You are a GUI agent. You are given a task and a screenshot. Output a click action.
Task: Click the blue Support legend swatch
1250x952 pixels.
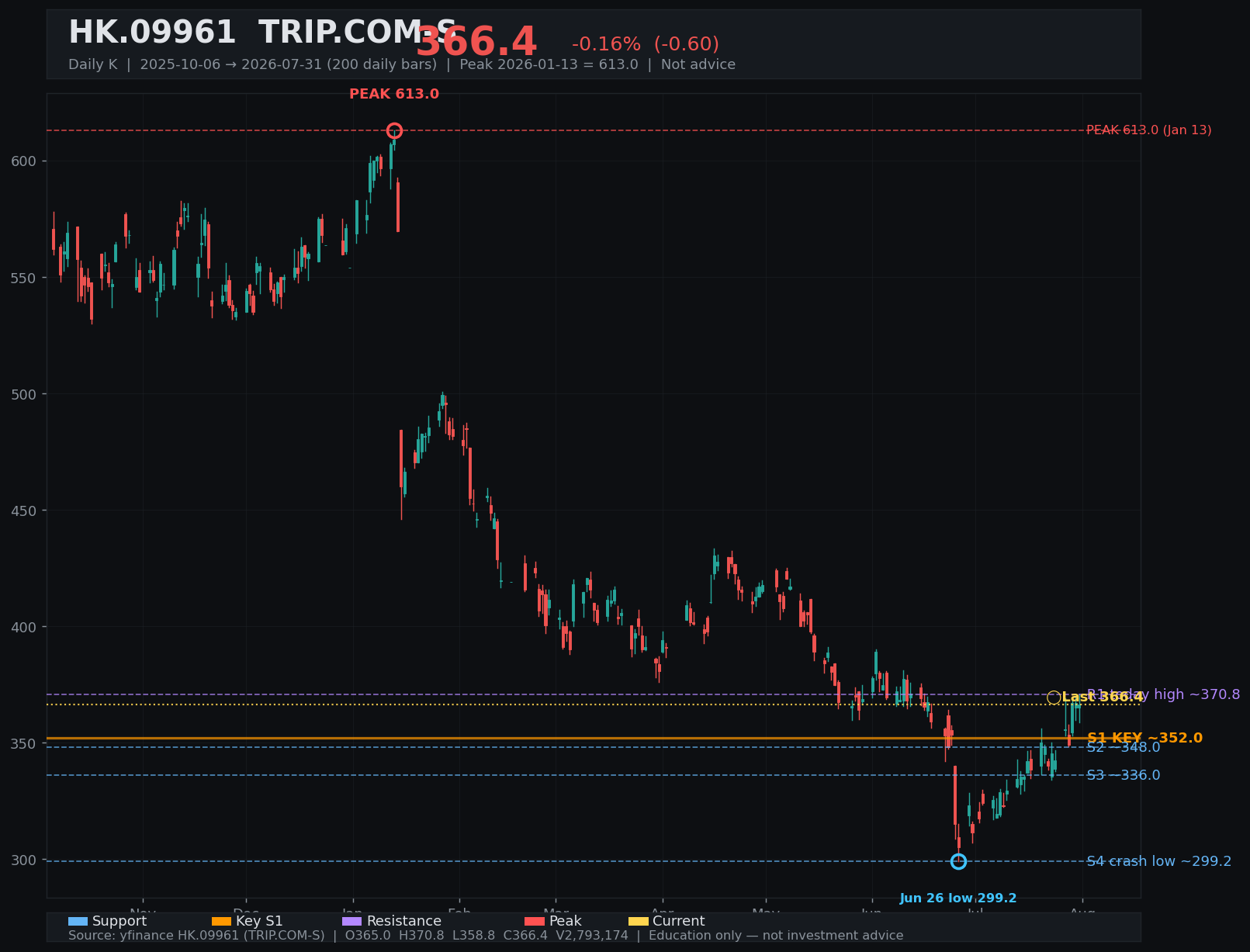click(x=78, y=921)
